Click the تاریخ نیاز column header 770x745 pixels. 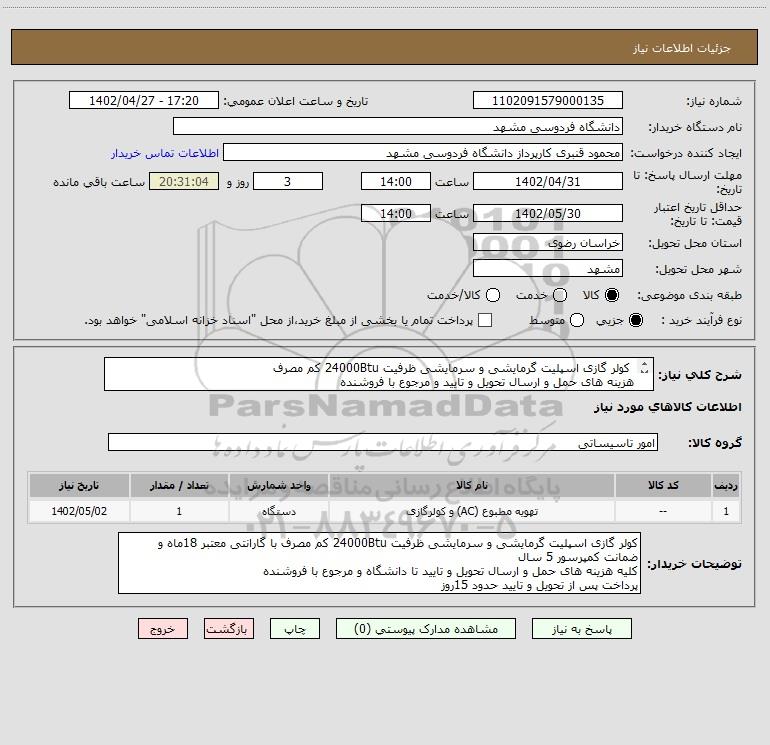(79, 486)
